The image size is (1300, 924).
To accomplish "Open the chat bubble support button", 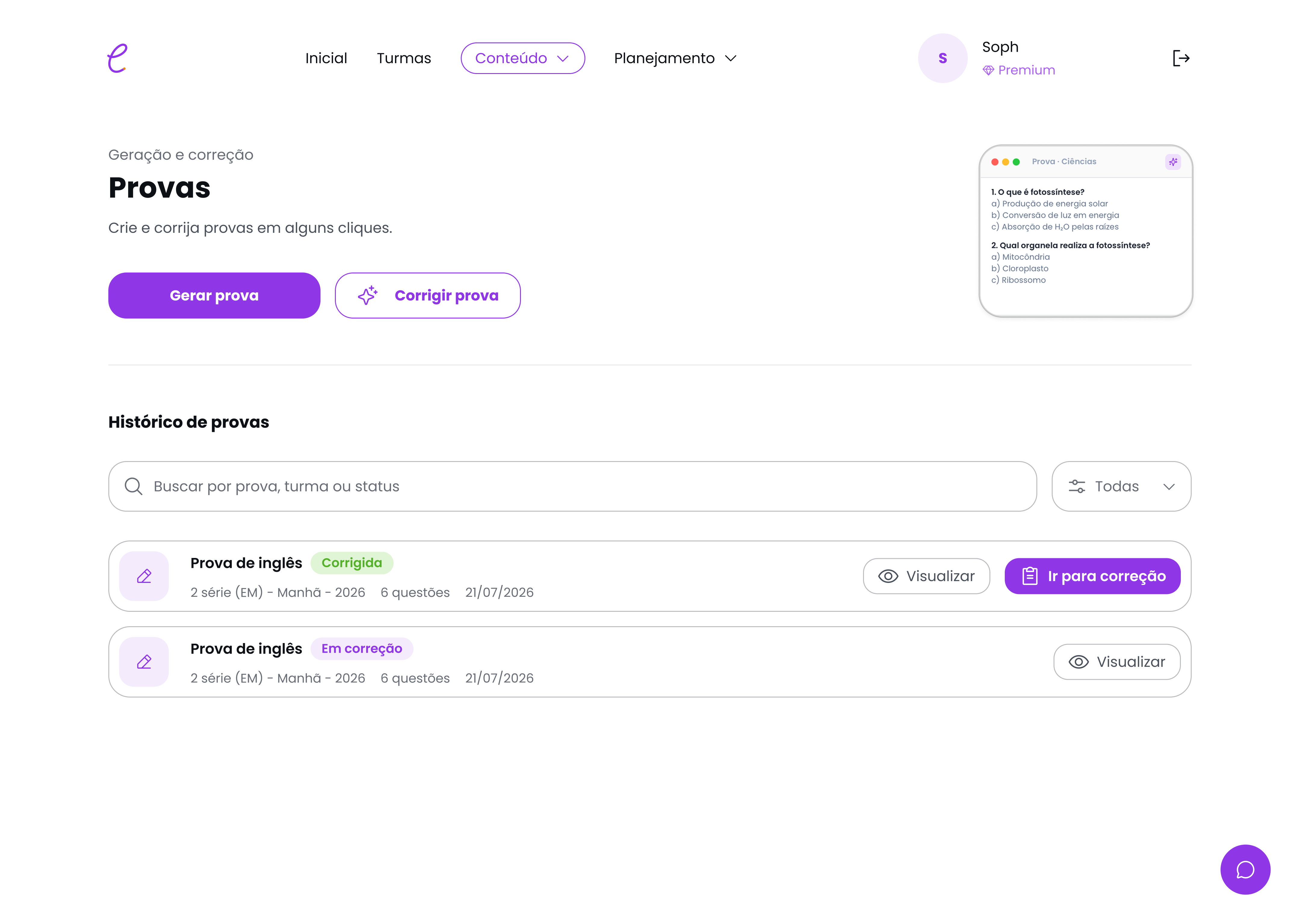I will click(x=1245, y=870).
